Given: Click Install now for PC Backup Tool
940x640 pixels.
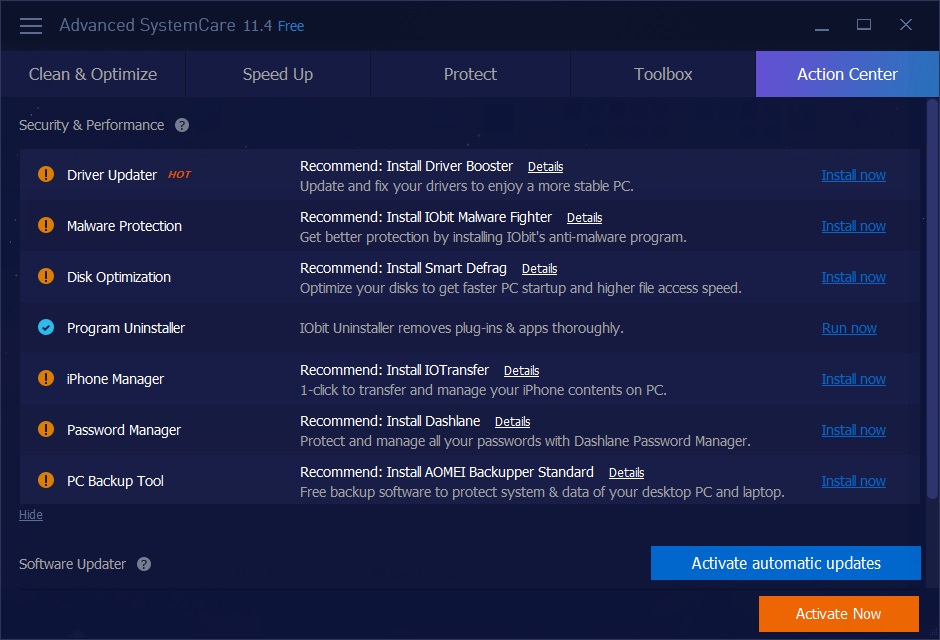Looking at the screenshot, I should (x=853, y=481).
